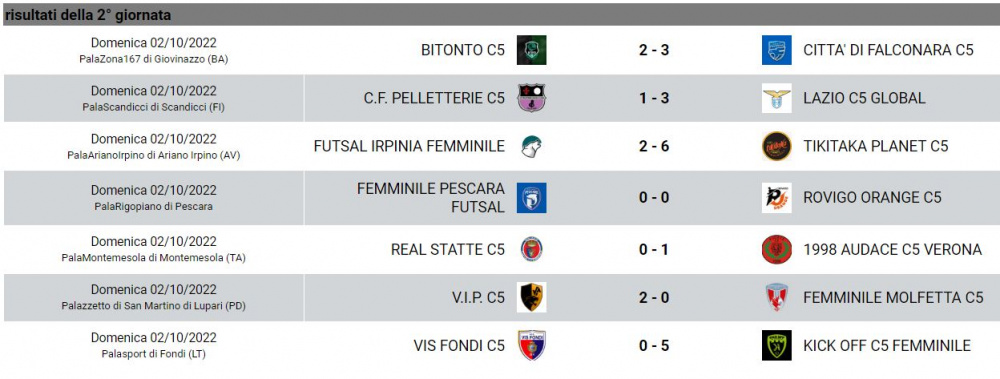Open the LAZIO C5 GLOBAL team link

pos(864,98)
